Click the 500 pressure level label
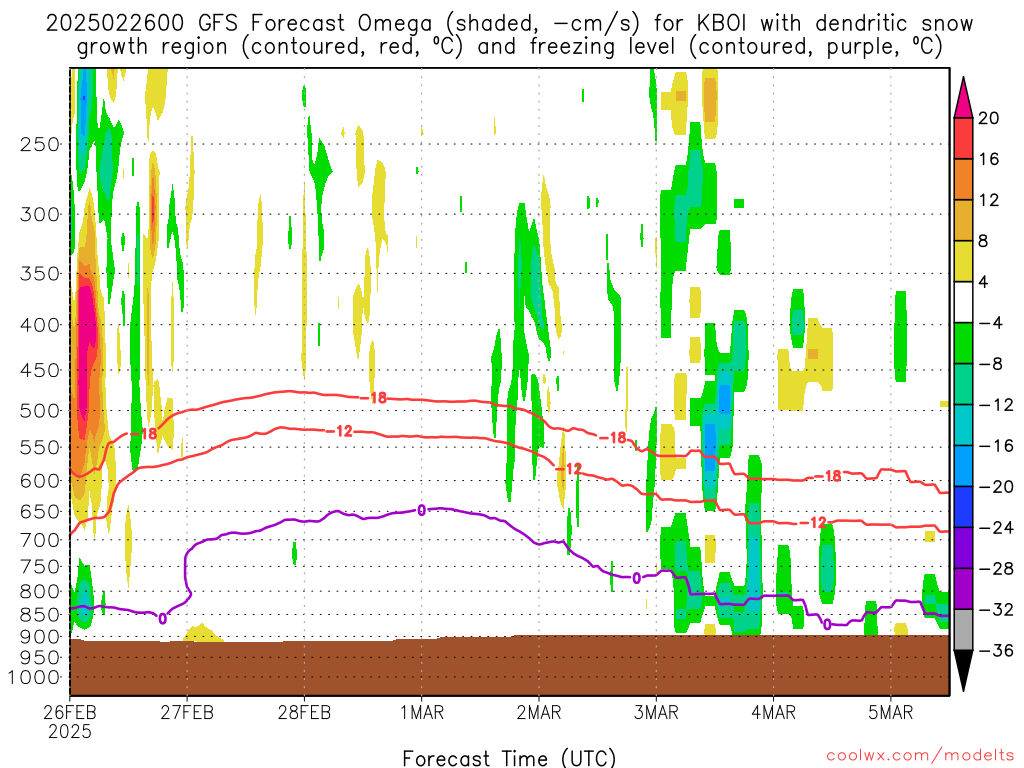1024x768 pixels. (40, 411)
